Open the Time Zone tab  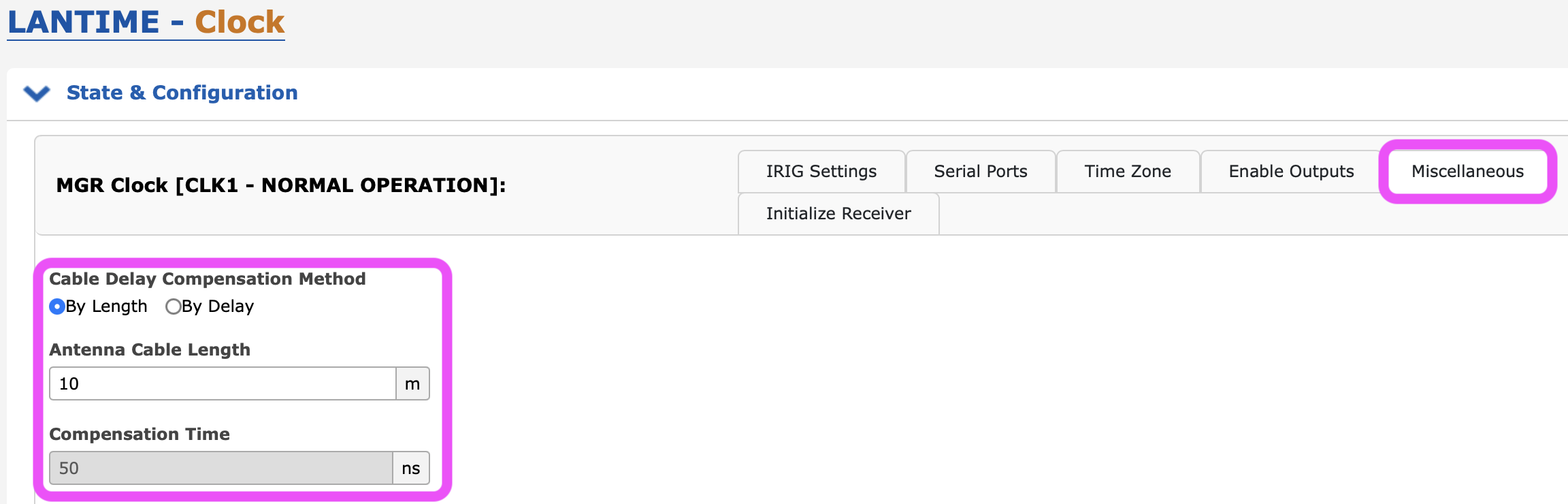(1128, 172)
